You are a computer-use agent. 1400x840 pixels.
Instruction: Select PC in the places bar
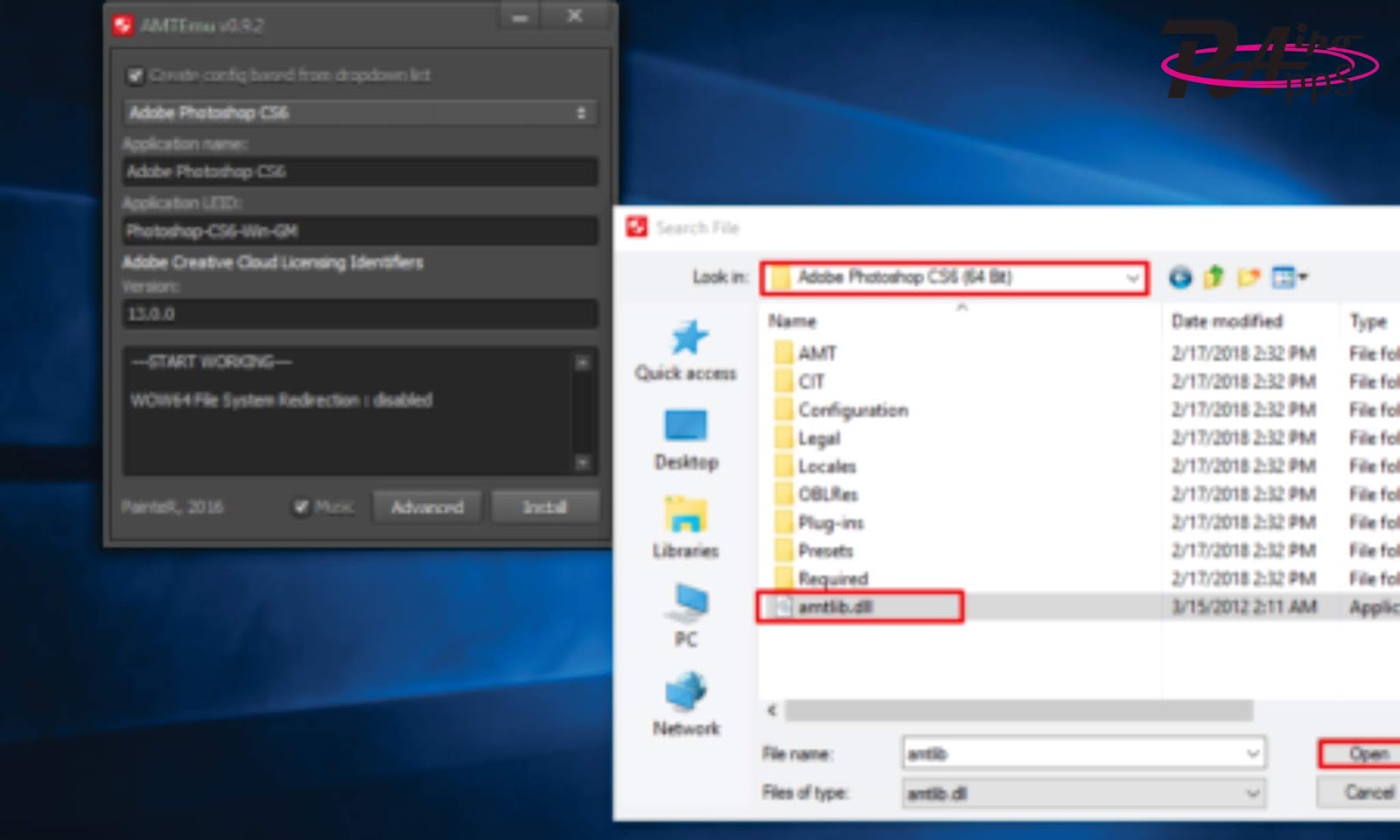686,617
